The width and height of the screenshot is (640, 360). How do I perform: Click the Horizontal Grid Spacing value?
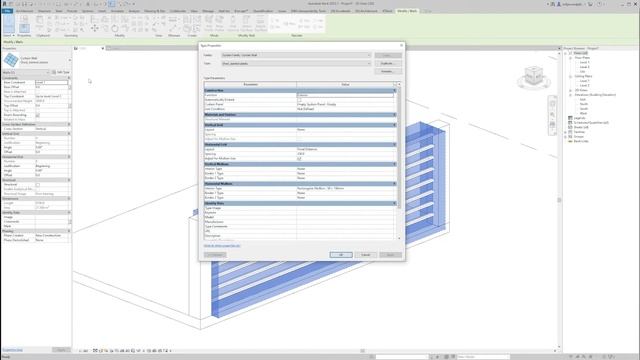click(345, 154)
